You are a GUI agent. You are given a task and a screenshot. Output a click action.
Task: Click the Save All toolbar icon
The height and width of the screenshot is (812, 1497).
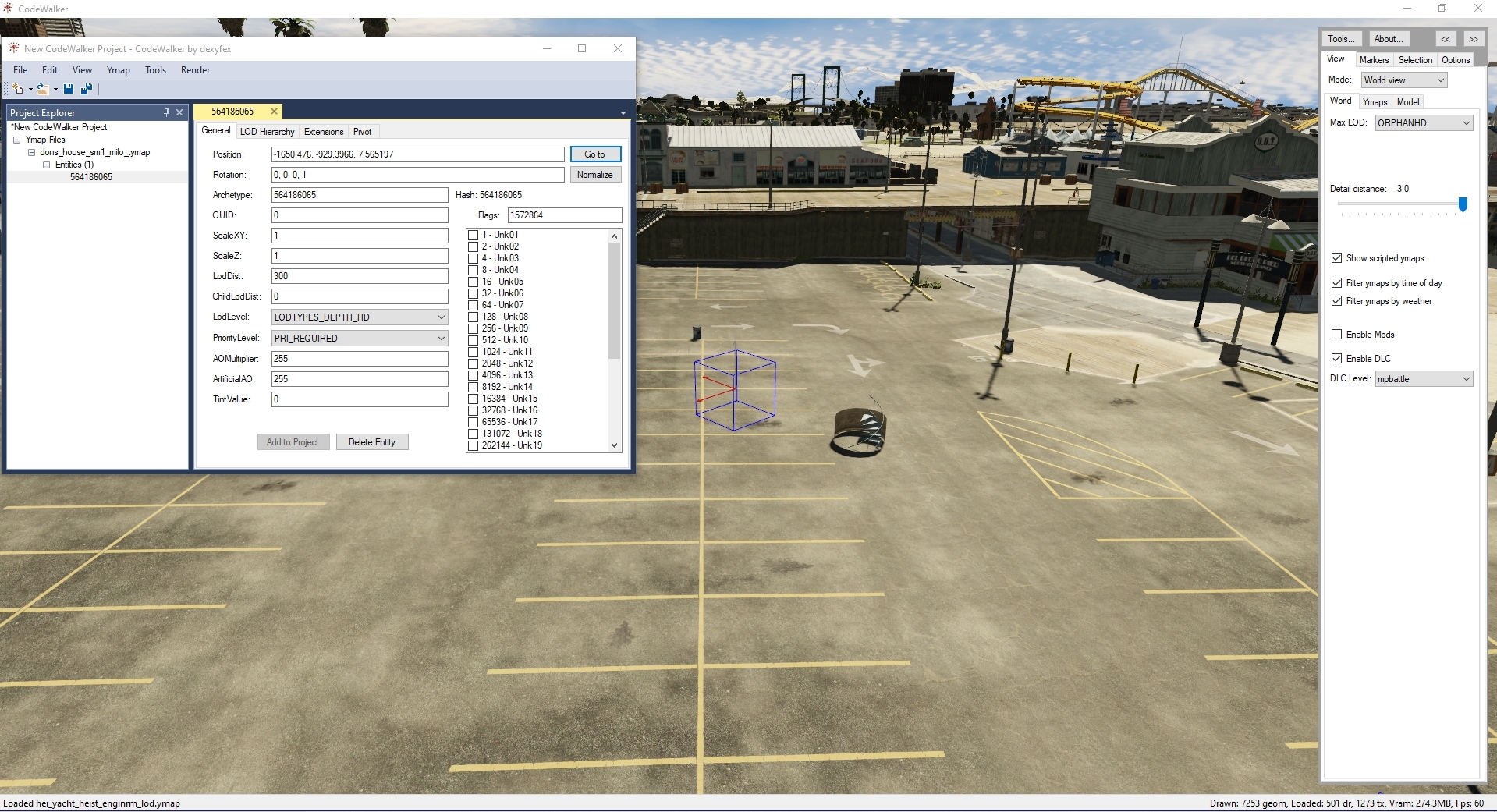tap(87, 89)
